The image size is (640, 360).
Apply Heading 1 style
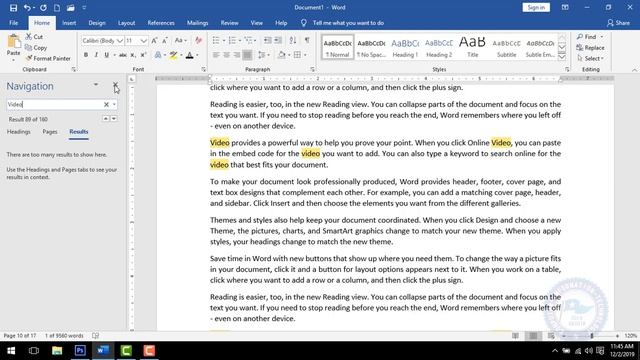click(x=405, y=47)
